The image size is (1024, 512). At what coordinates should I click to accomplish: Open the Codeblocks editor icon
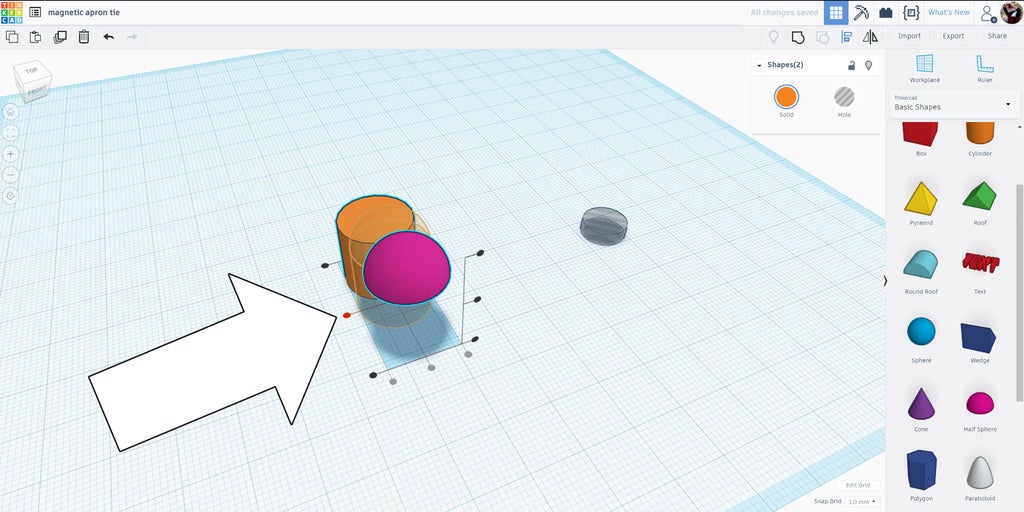(911, 12)
